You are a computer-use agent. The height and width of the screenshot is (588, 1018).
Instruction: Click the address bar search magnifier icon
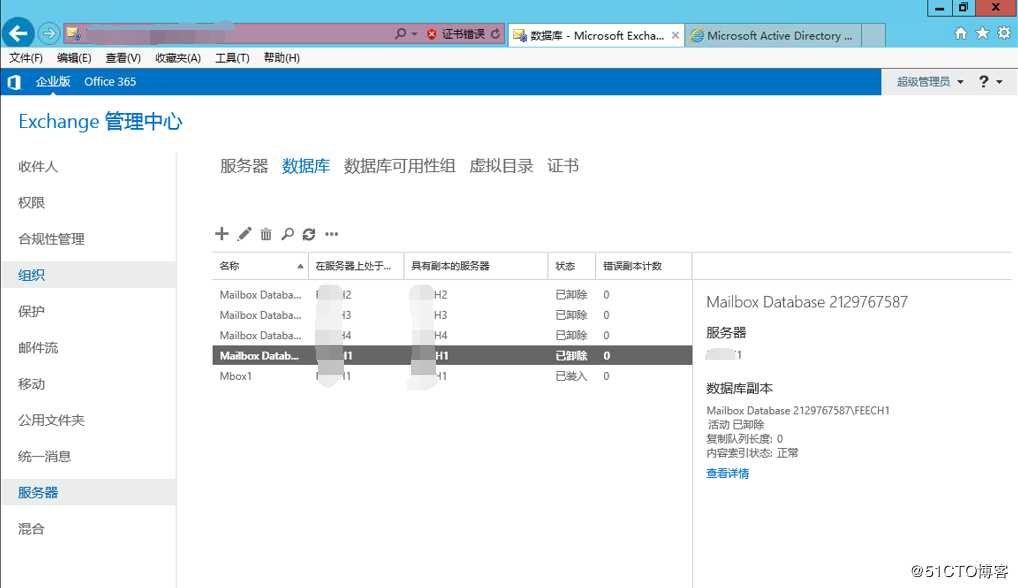click(401, 34)
